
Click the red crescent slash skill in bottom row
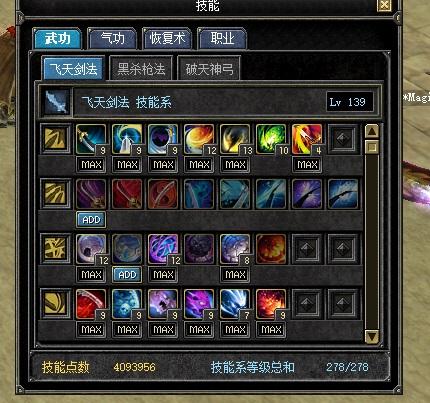click(x=91, y=304)
